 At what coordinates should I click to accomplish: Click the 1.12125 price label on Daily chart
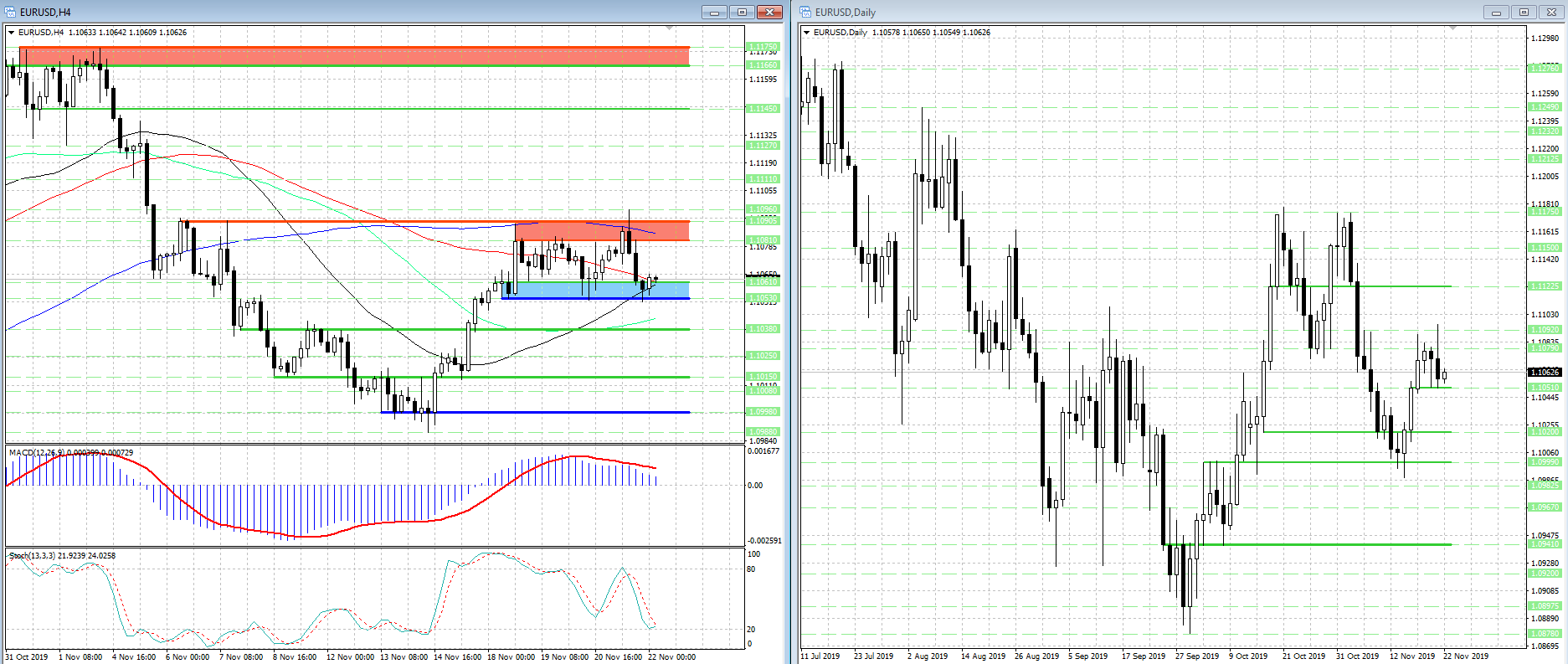click(x=1545, y=159)
